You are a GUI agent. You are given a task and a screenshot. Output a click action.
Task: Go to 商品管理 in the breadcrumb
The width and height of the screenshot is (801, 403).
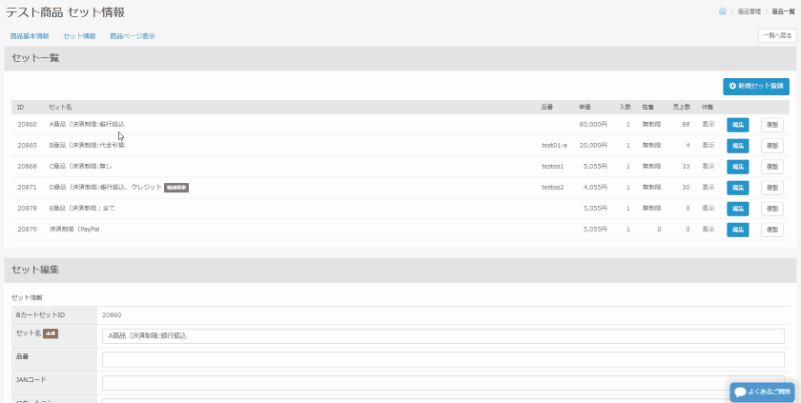(749, 11)
